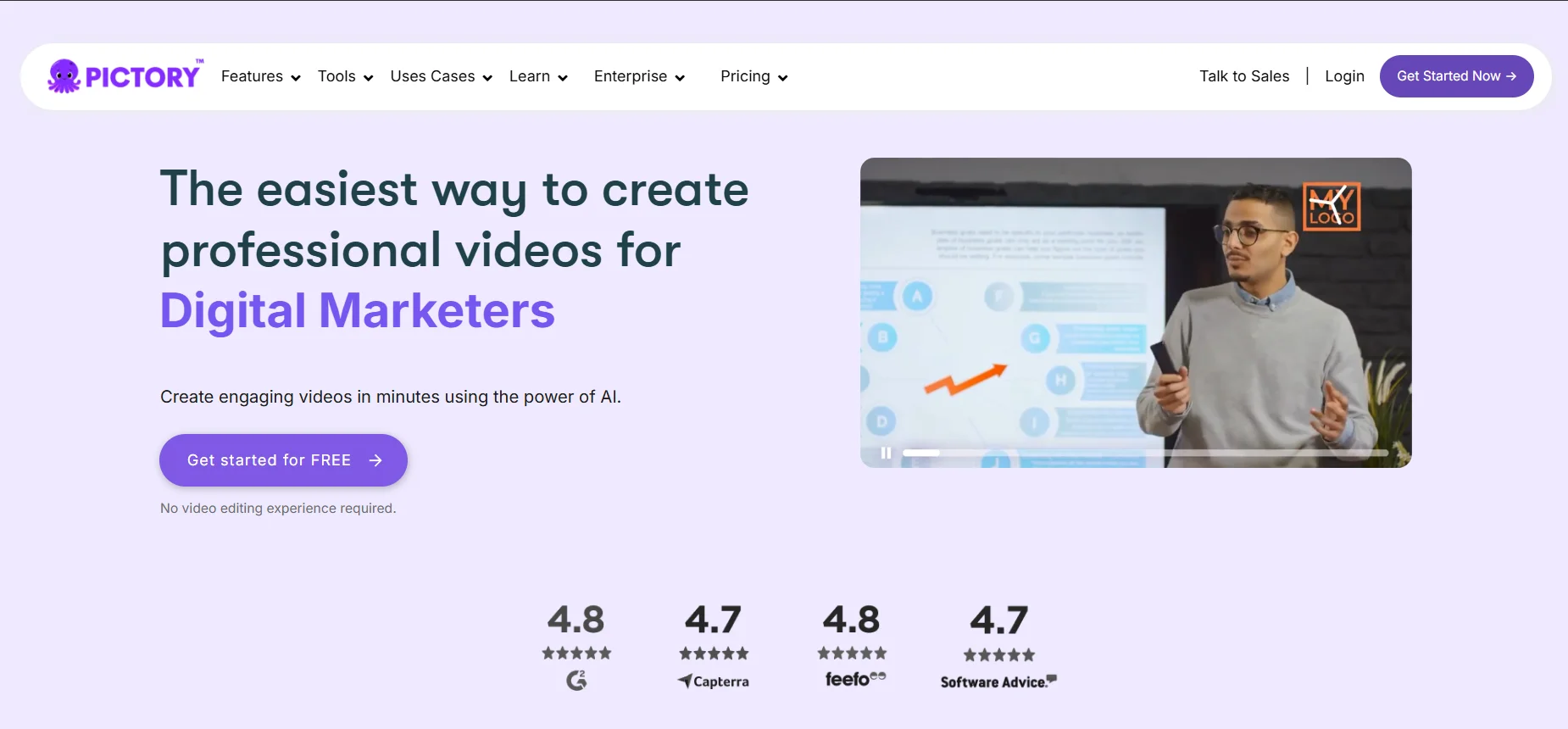The image size is (1568, 729).
Task: Click Talk to Sales link
Action: 1244,76
